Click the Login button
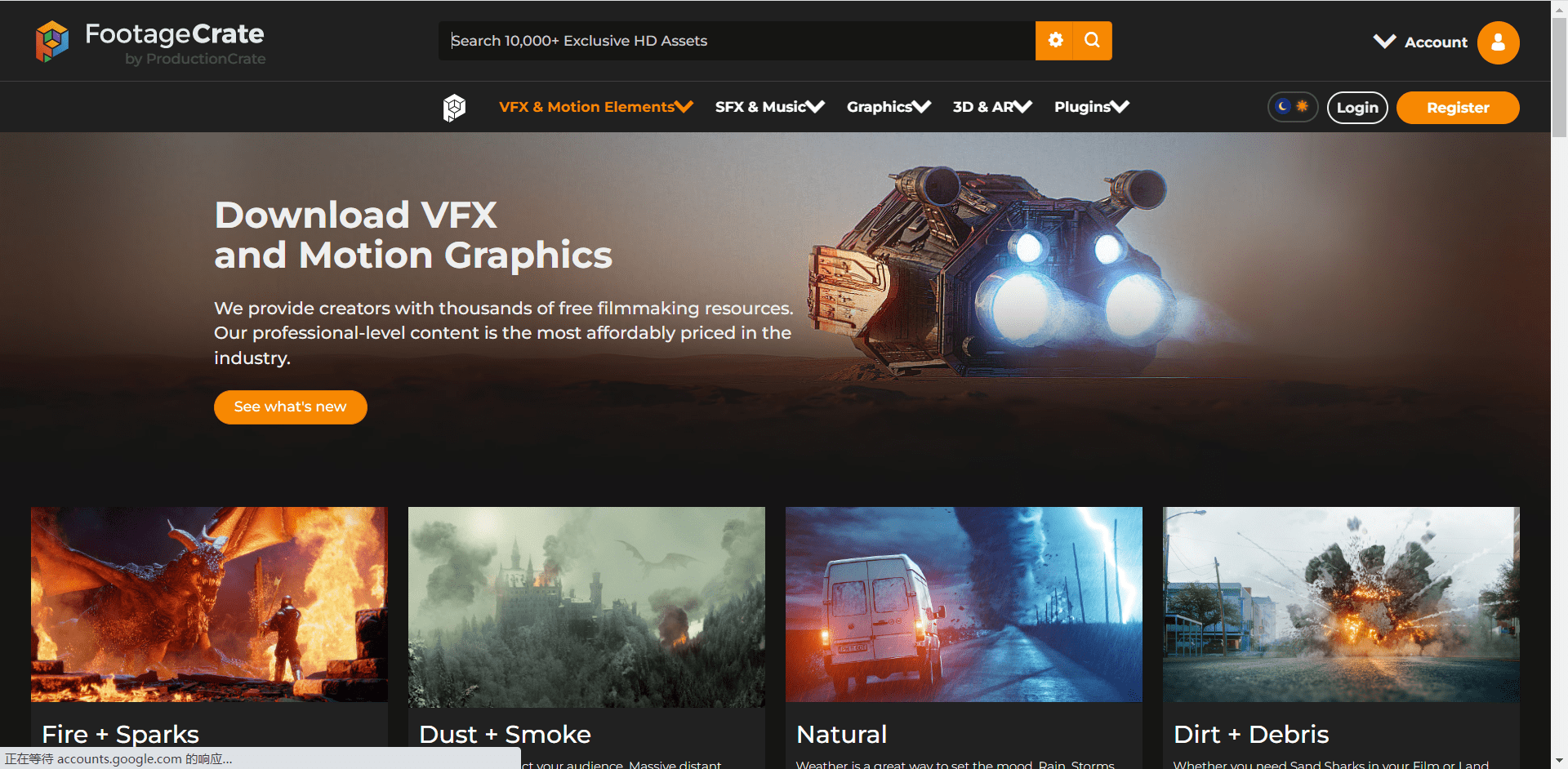 pos(1357,108)
